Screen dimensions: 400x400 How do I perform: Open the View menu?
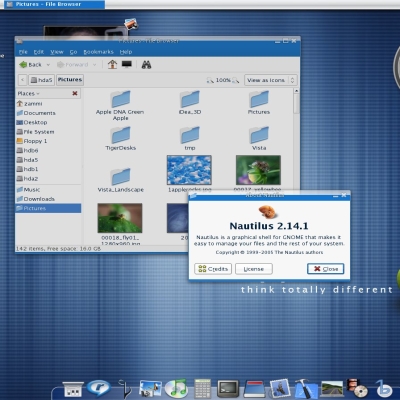click(x=57, y=52)
